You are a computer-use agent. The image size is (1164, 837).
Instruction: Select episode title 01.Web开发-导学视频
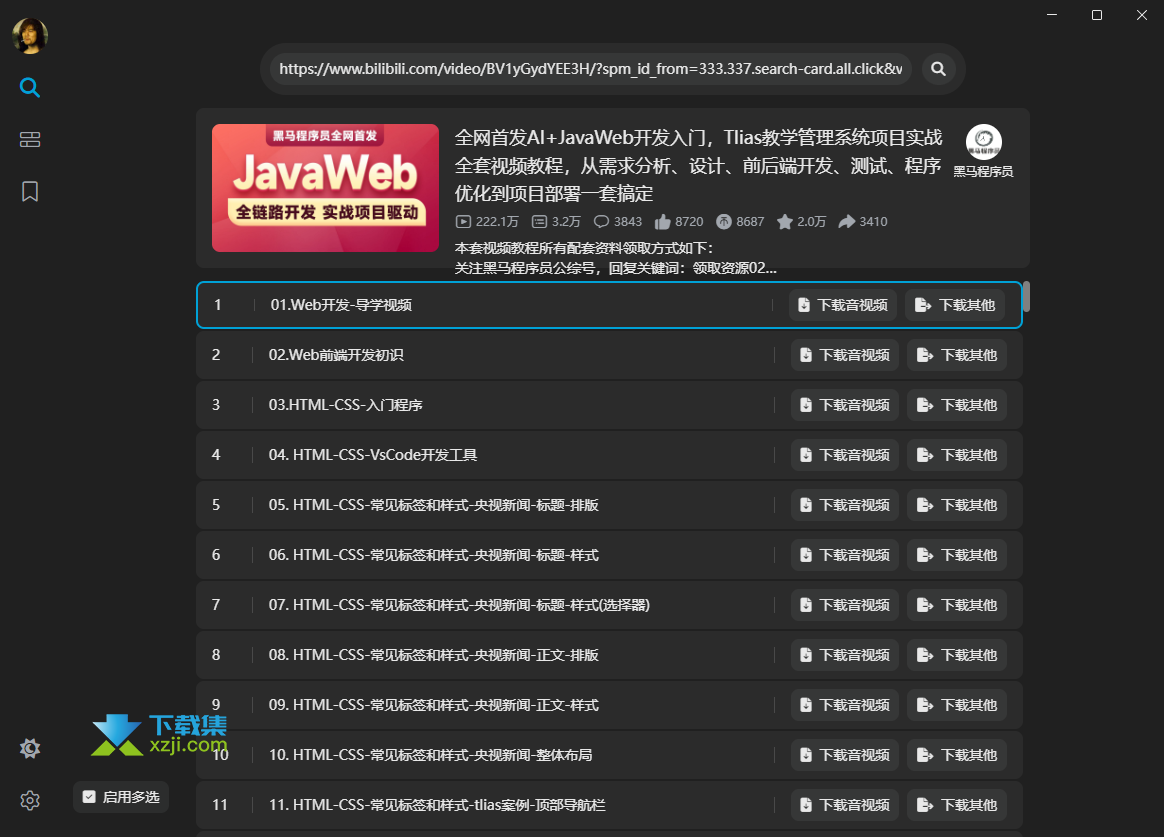(341, 305)
